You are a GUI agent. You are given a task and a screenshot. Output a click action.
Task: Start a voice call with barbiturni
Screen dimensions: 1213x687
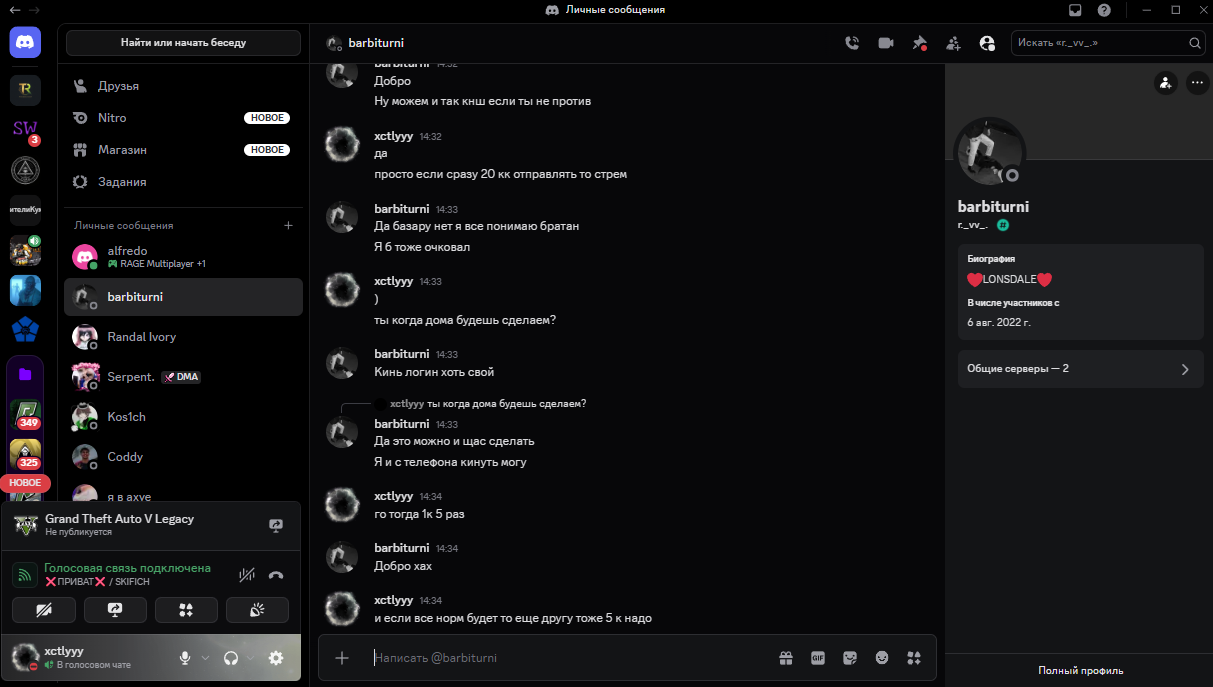[852, 43]
